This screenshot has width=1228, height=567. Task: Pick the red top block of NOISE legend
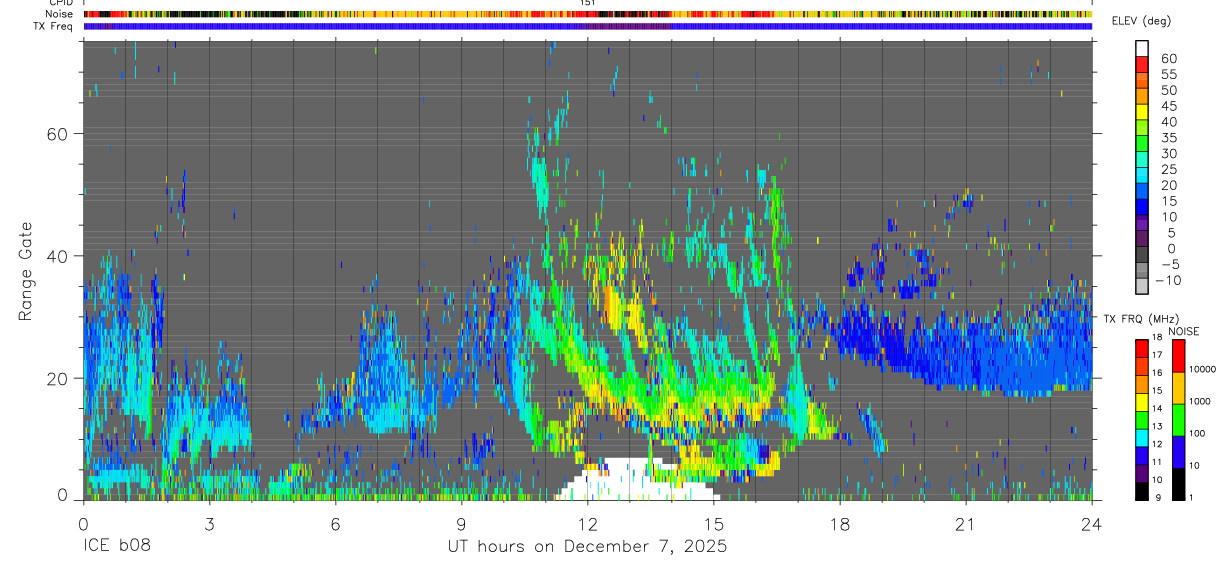pyautogui.click(x=1179, y=356)
